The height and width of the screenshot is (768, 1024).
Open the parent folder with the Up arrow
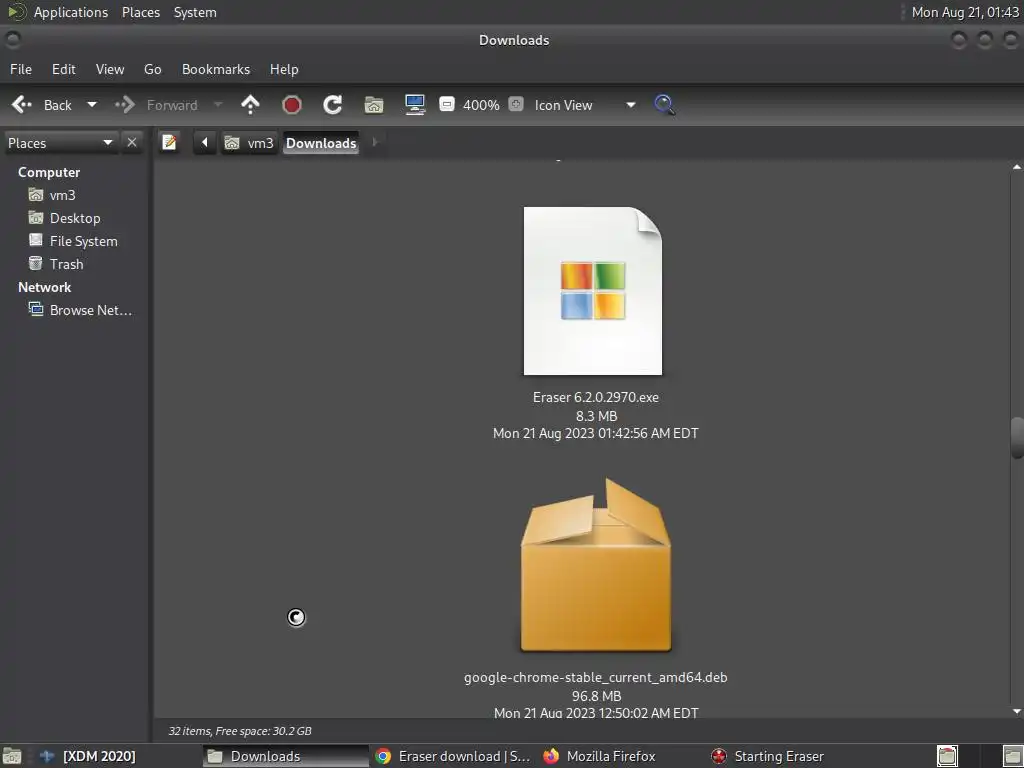tap(250, 104)
